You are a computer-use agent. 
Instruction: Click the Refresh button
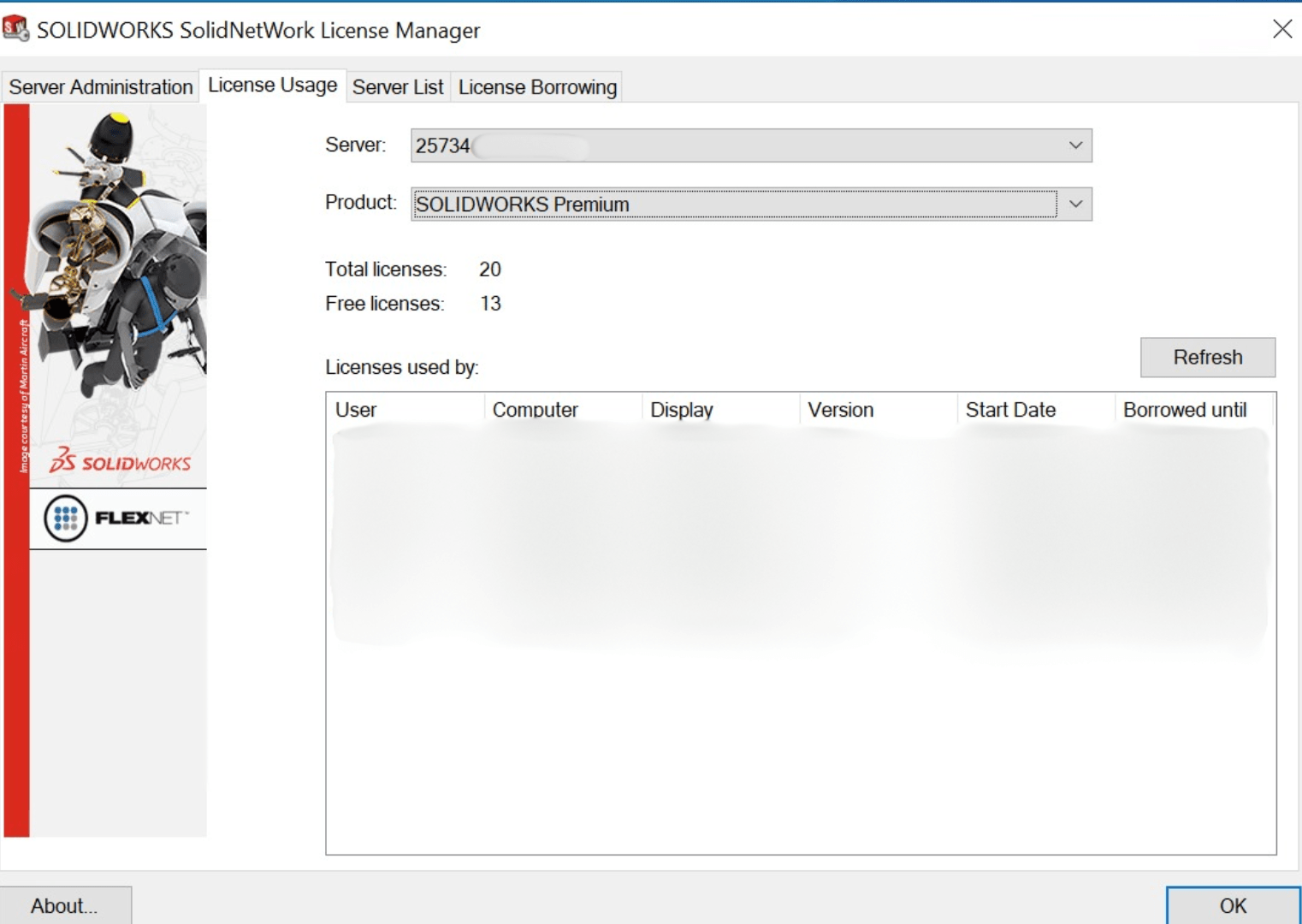point(1208,357)
